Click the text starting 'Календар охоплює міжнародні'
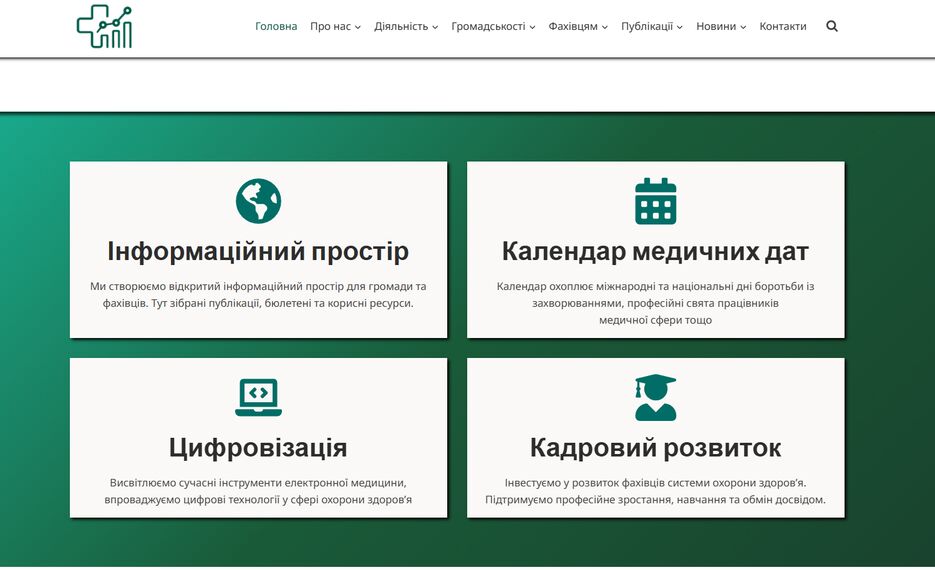Screen dimensions: 935x570 tap(655, 303)
